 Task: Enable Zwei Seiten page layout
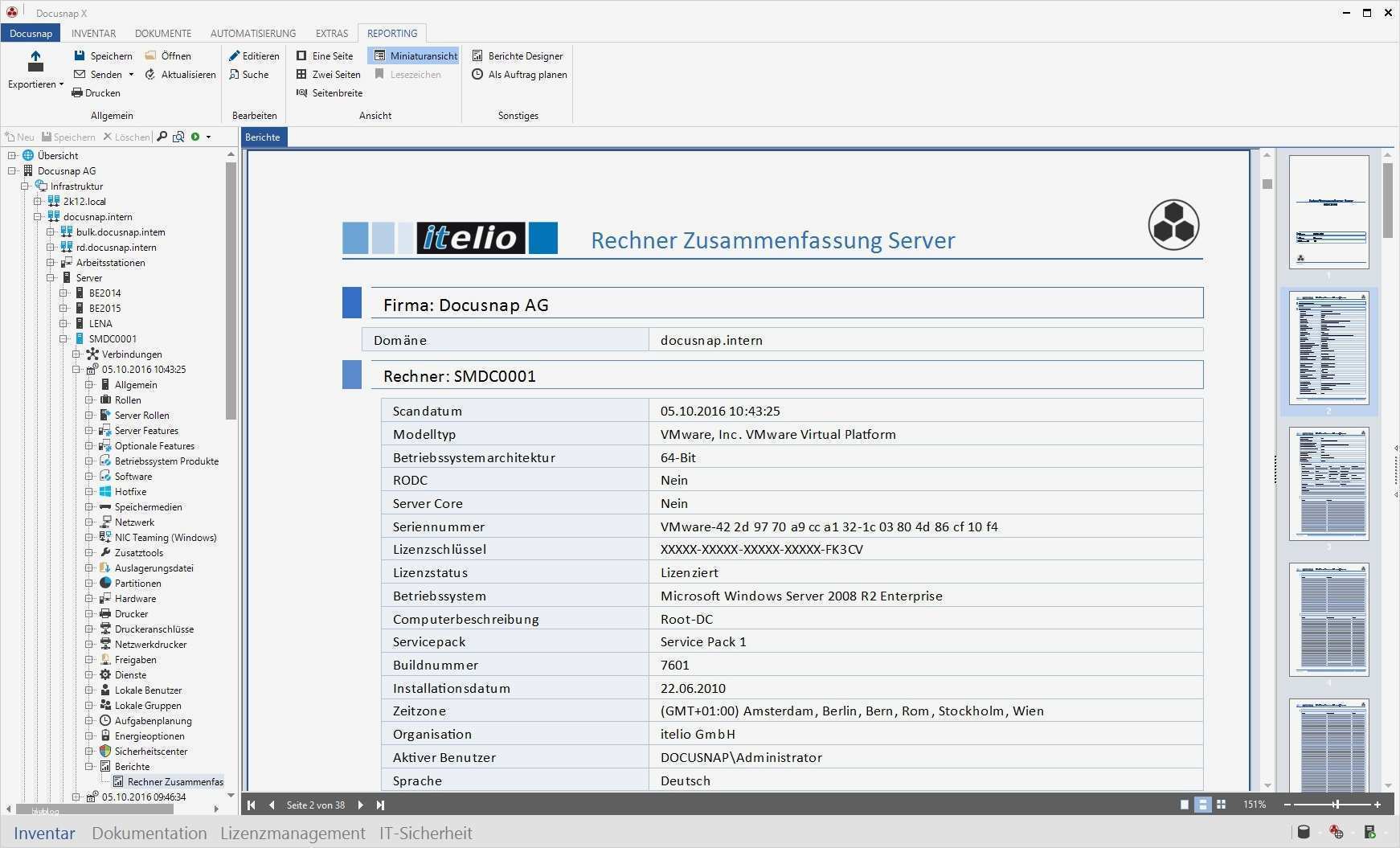(x=328, y=74)
